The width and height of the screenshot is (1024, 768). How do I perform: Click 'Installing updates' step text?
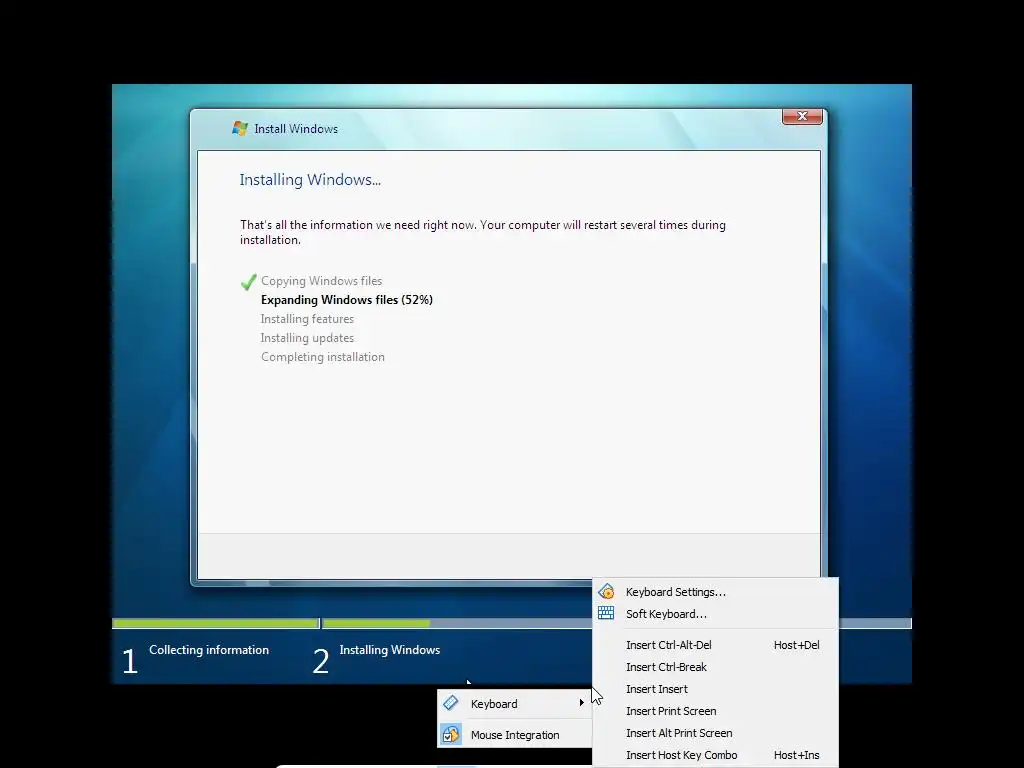[307, 338]
